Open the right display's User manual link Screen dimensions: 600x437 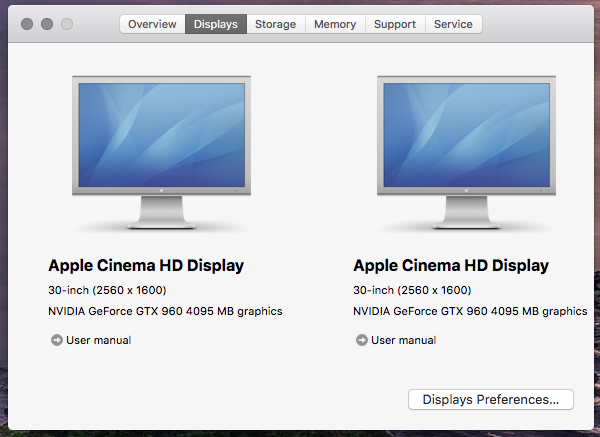[x=404, y=340]
